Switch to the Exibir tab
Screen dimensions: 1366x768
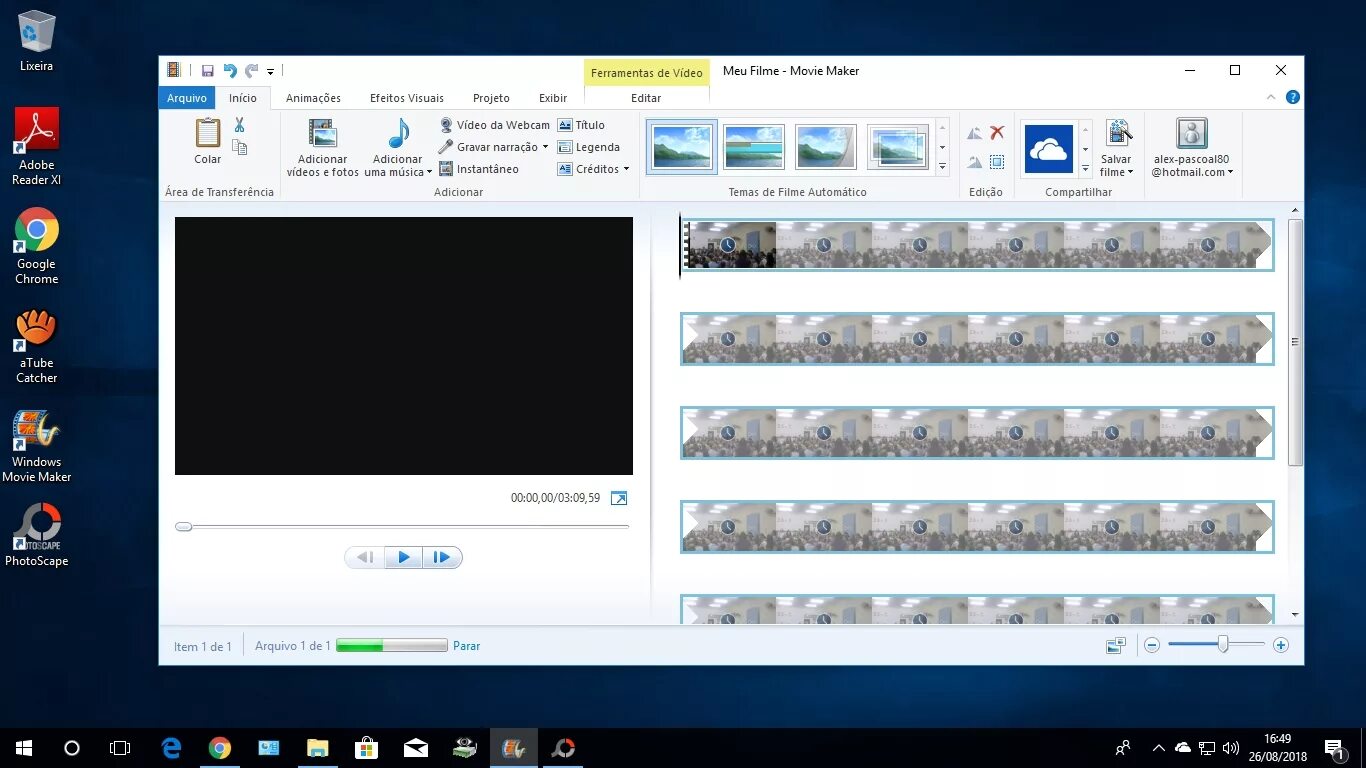[x=553, y=98]
